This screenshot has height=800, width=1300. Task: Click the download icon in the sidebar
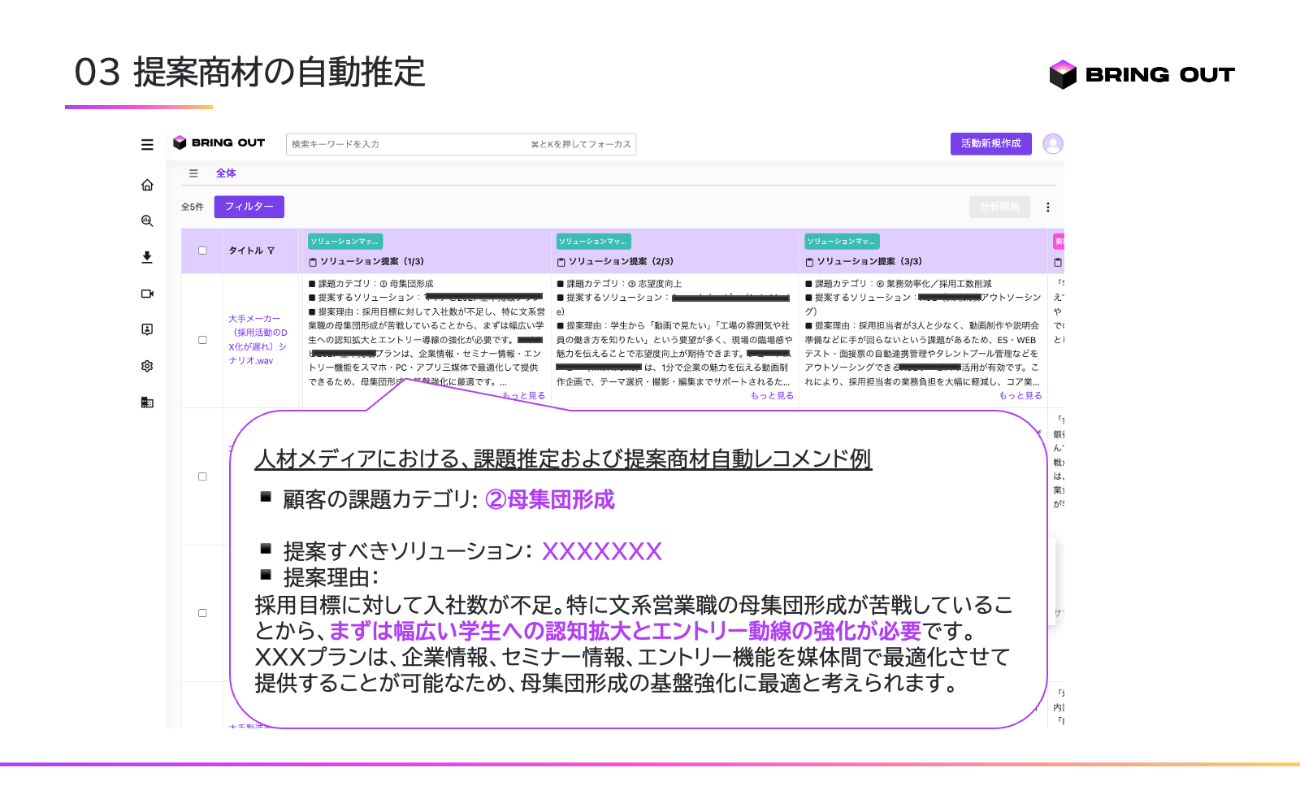(147, 257)
